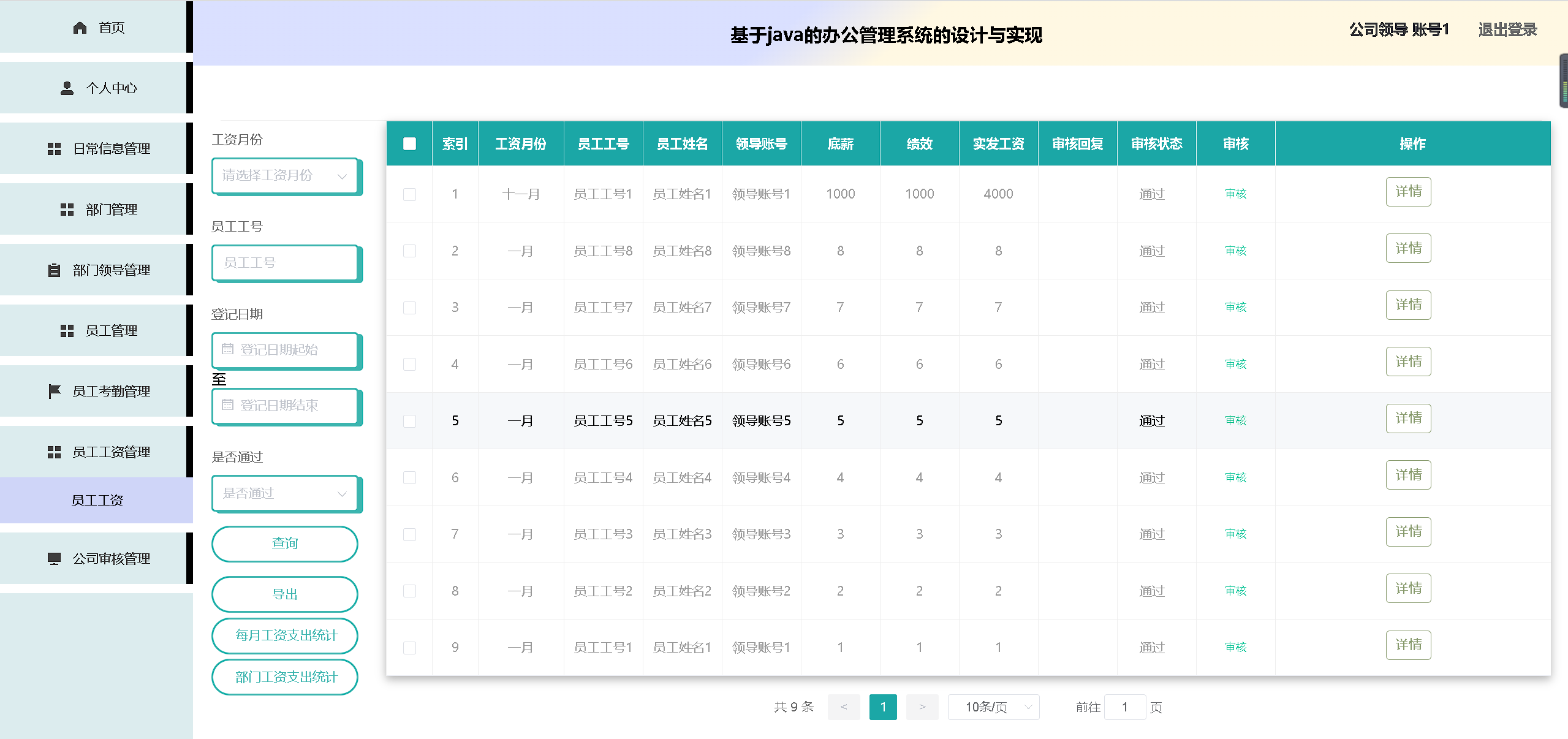Screen dimensions: 1568x739
Task: Click the home icon beside 首页
Action: pos(80,28)
